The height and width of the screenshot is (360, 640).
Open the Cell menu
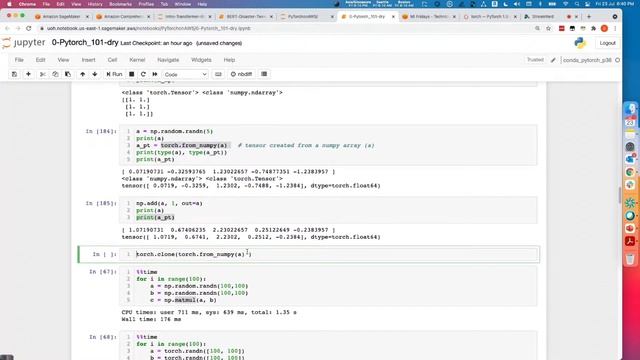pos(112,60)
